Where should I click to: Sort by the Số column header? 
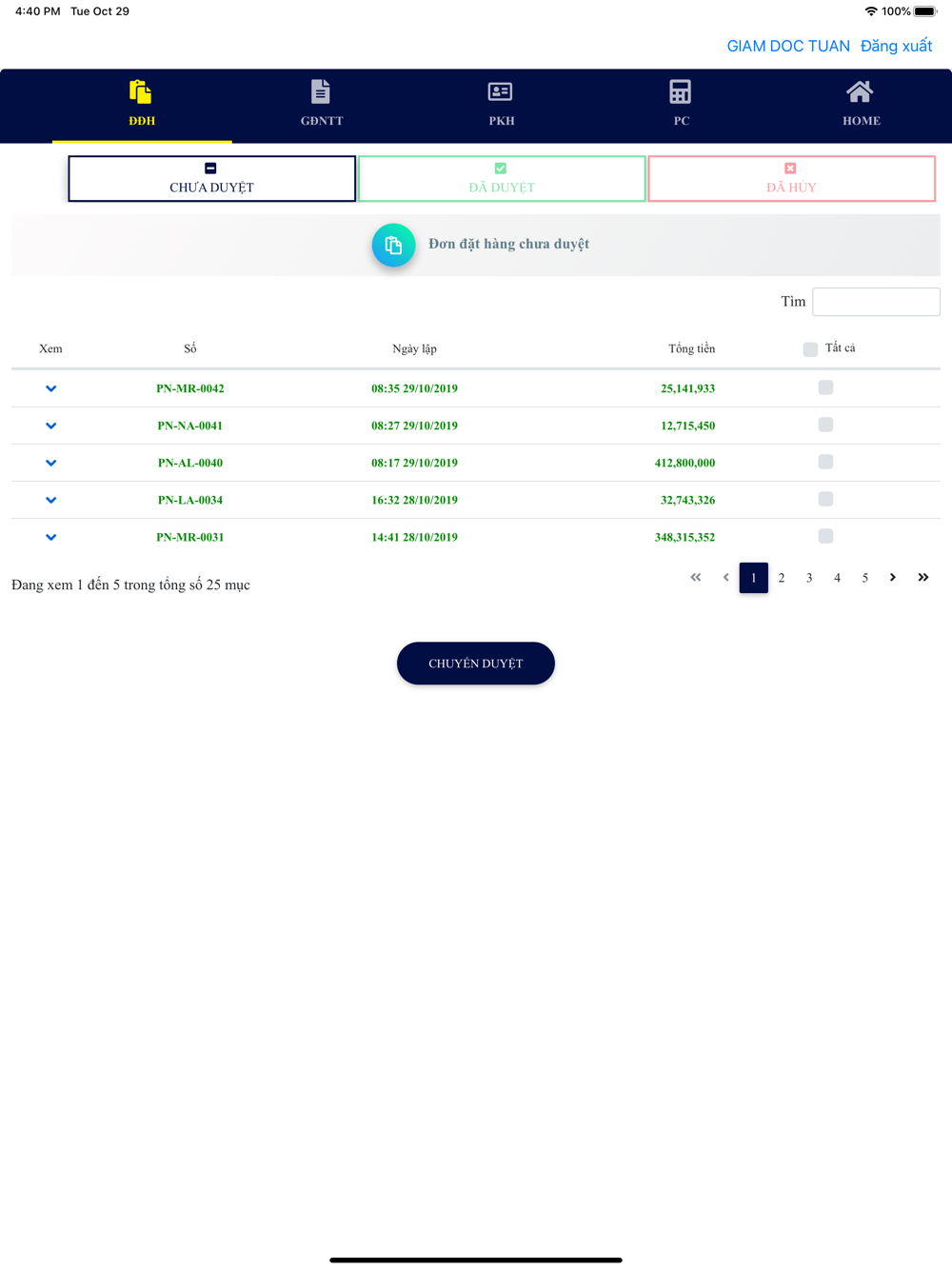coord(190,349)
